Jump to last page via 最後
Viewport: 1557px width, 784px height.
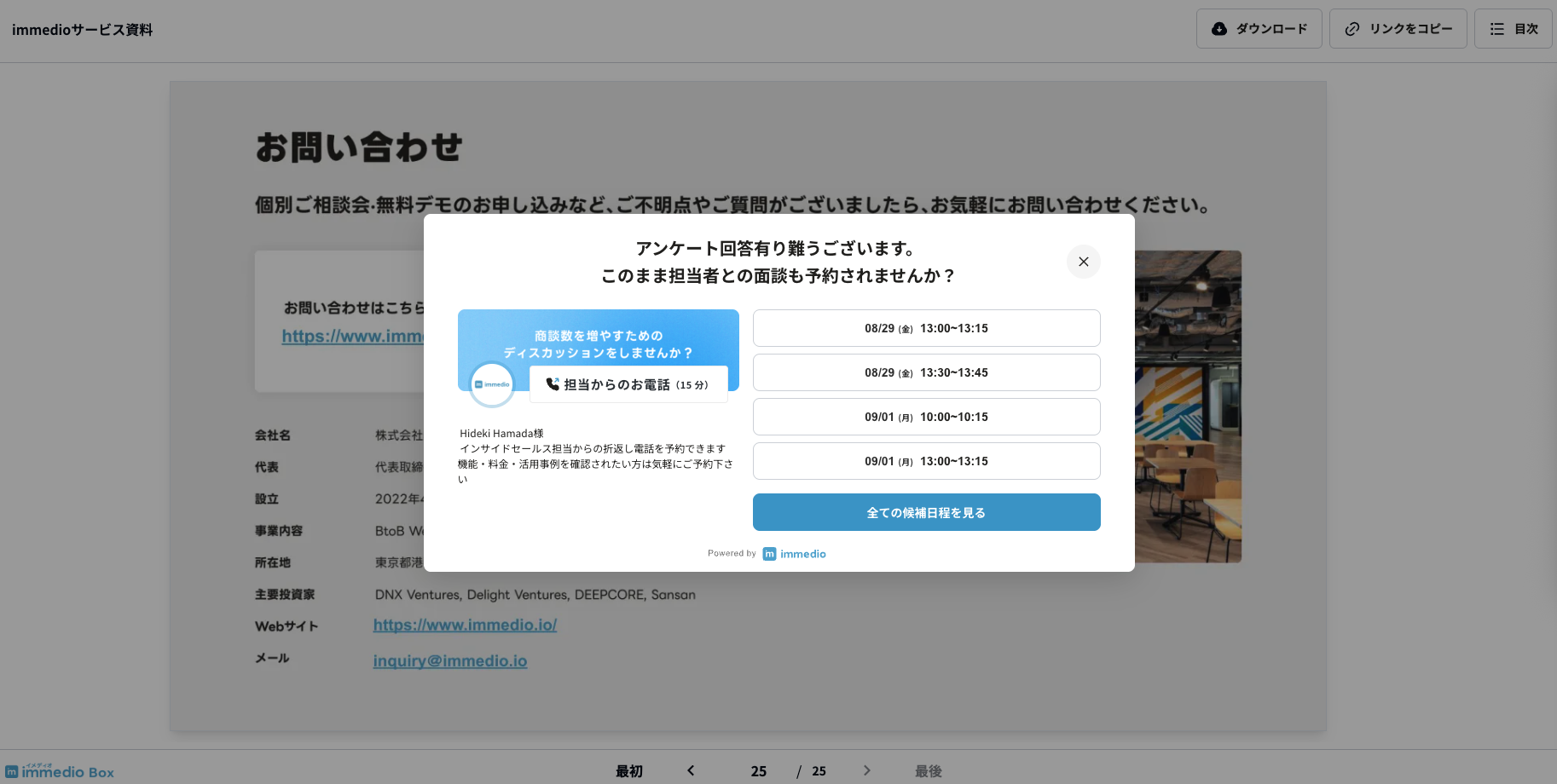(x=928, y=771)
